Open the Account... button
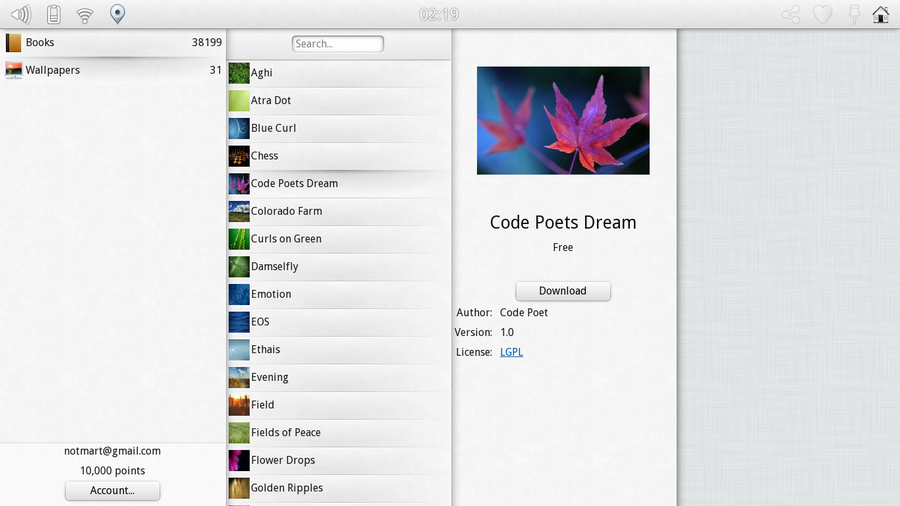This screenshot has height=506, width=900. click(x=112, y=490)
